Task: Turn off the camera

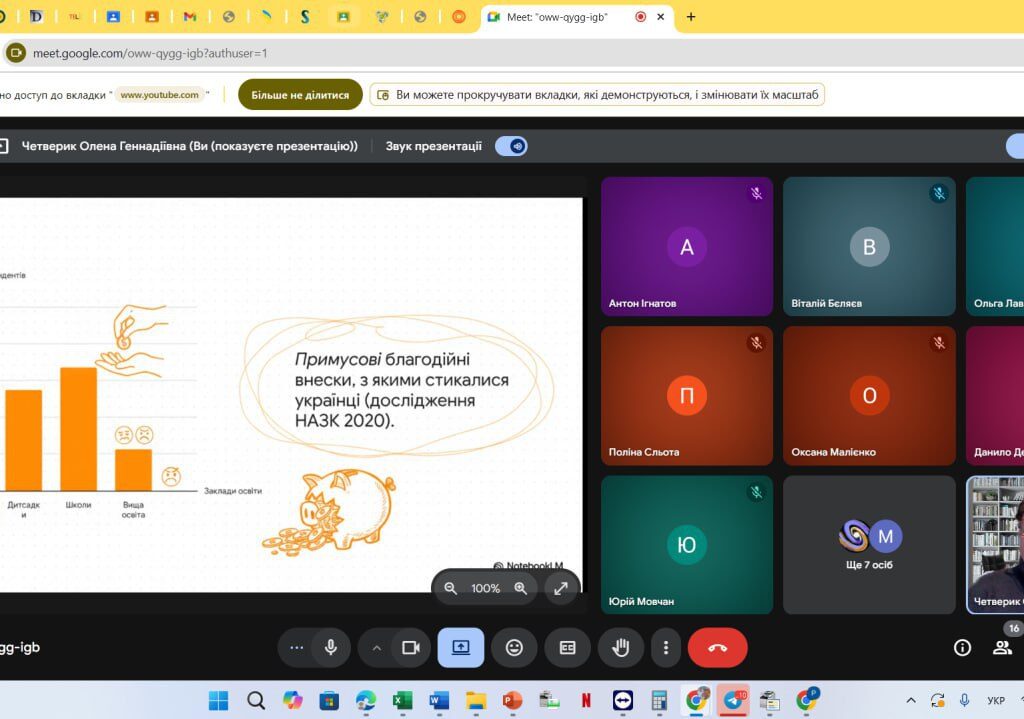Action: (410, 647)
